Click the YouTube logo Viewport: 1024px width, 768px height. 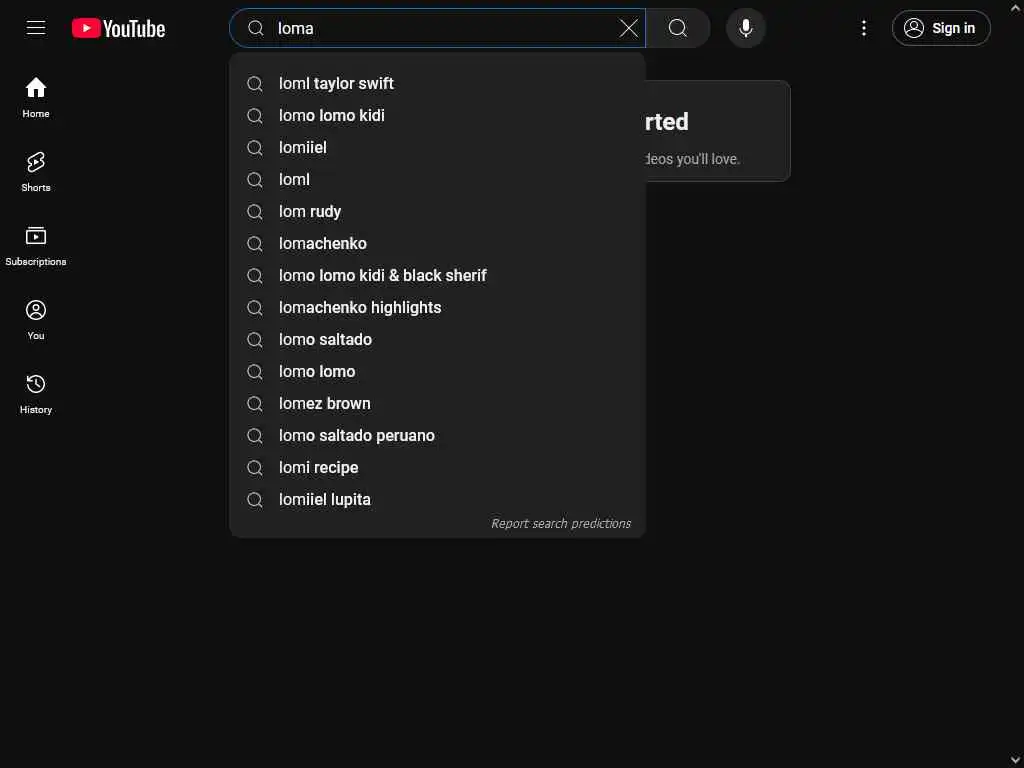click(118, 28)
